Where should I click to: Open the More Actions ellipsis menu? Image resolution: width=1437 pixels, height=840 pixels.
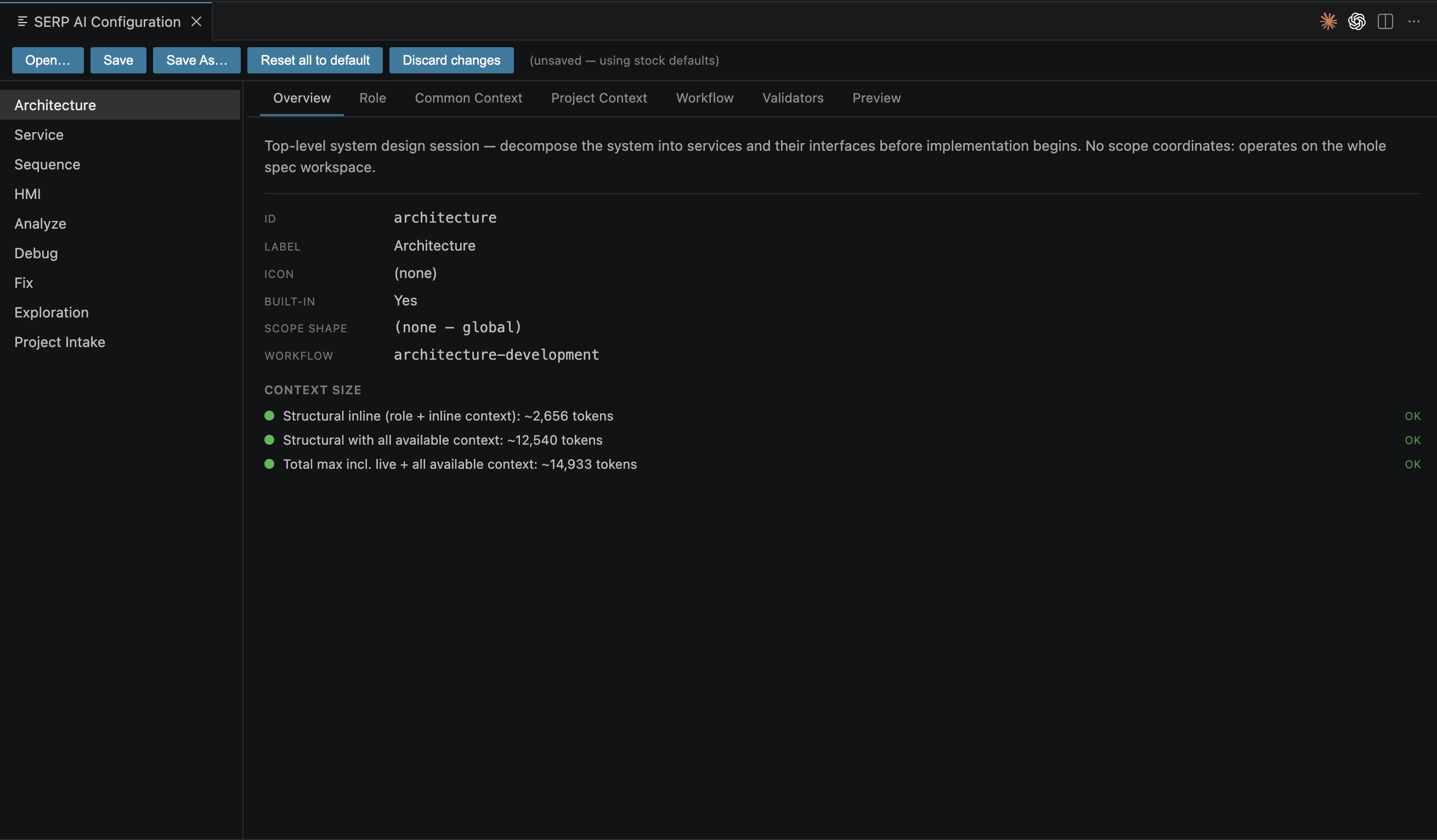coord(1413,21)
